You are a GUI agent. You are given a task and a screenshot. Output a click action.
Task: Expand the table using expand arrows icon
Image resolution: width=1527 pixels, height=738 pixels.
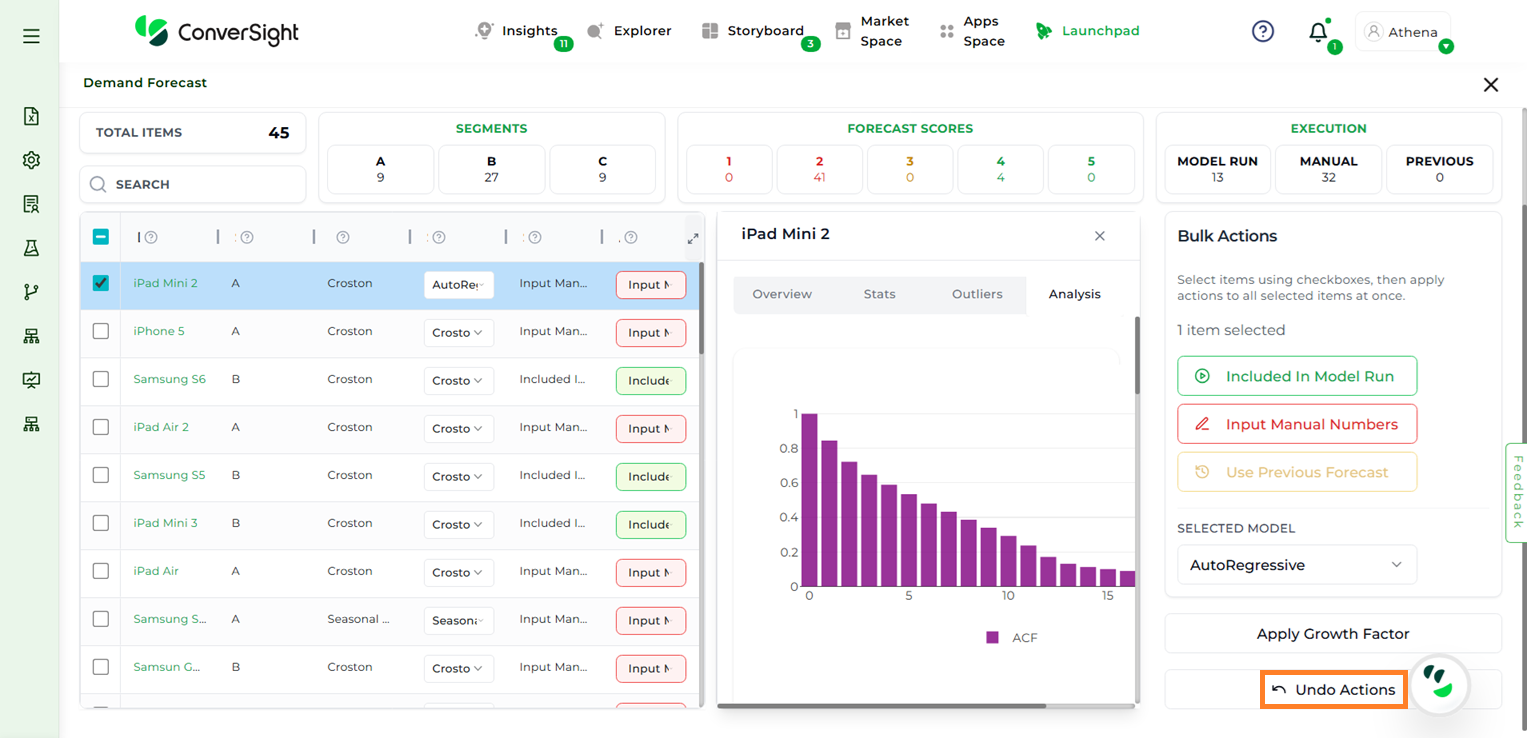point(693,238)
